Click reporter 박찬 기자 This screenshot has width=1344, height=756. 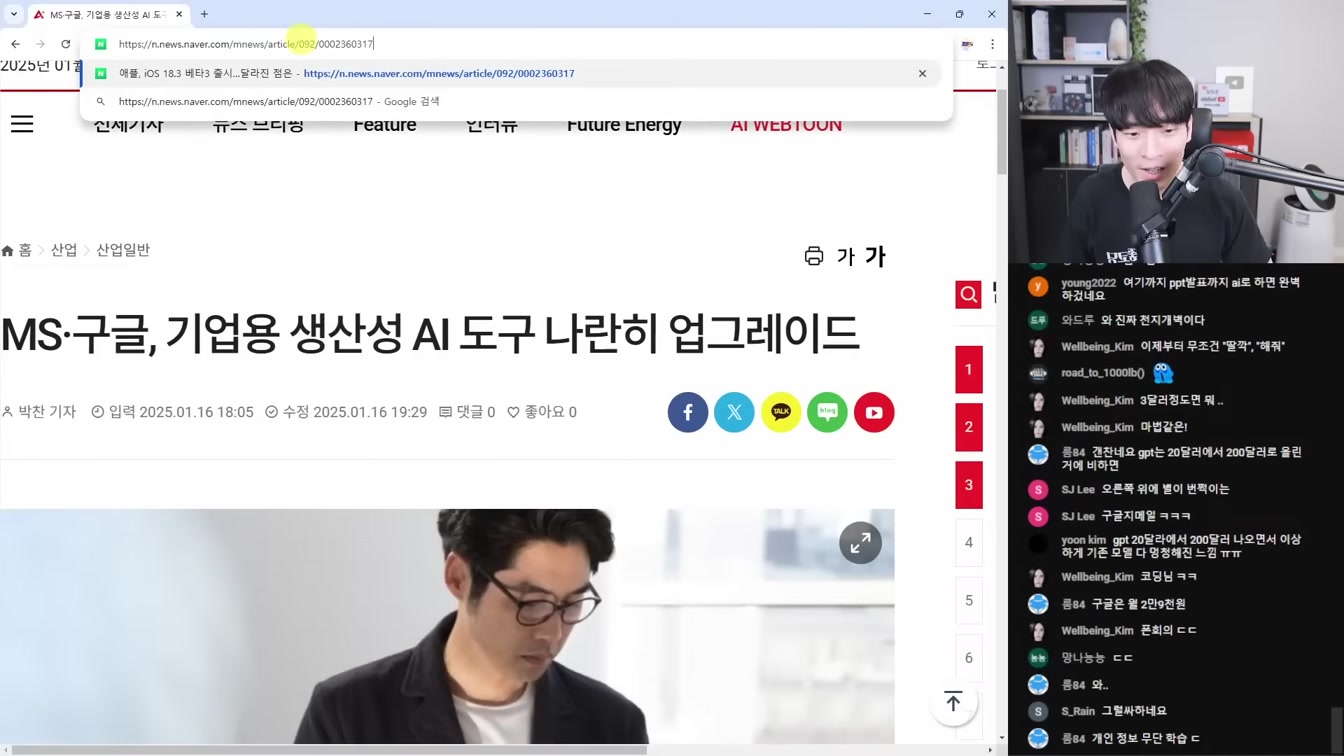pyautogui.click(x=39, y=412)
